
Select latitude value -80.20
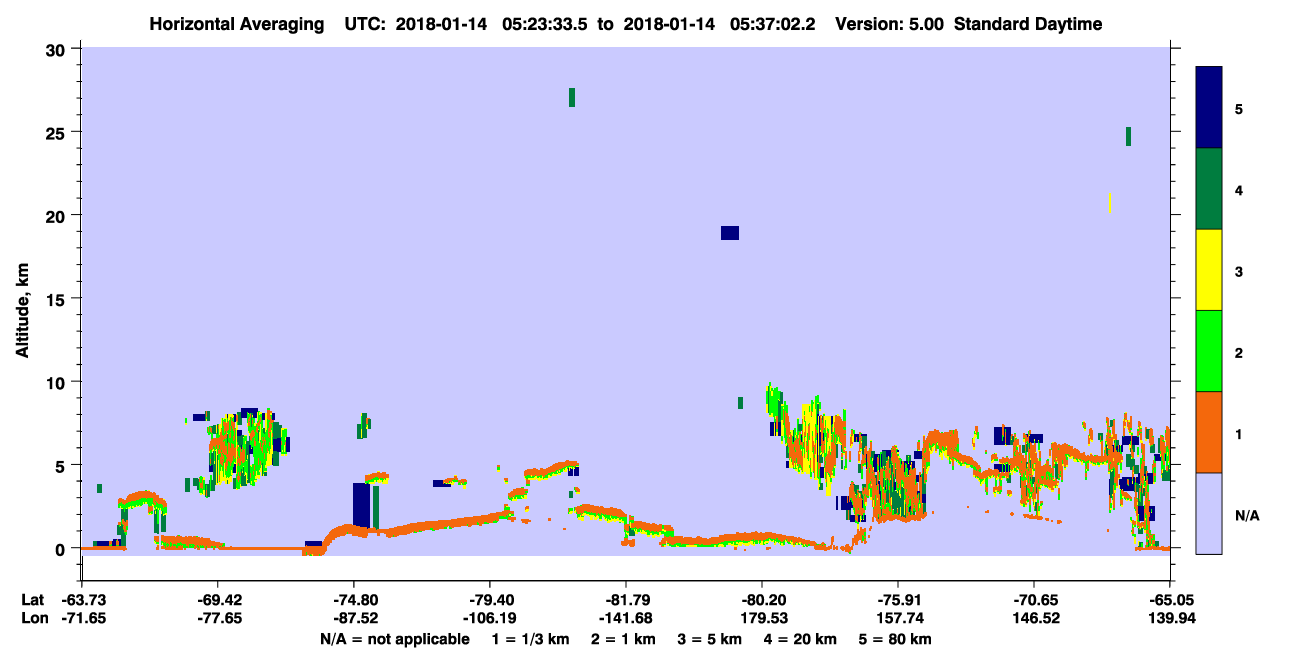[762, 600]
